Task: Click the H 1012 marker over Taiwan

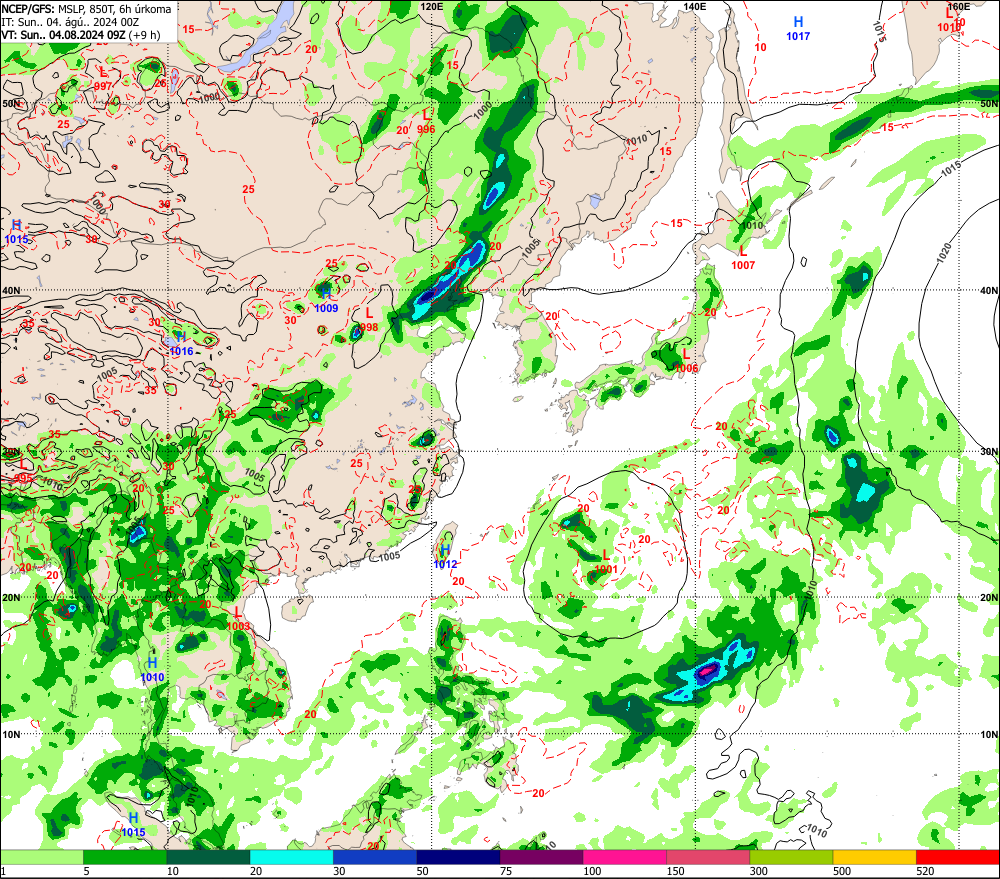Action: (x=445, y=558)
